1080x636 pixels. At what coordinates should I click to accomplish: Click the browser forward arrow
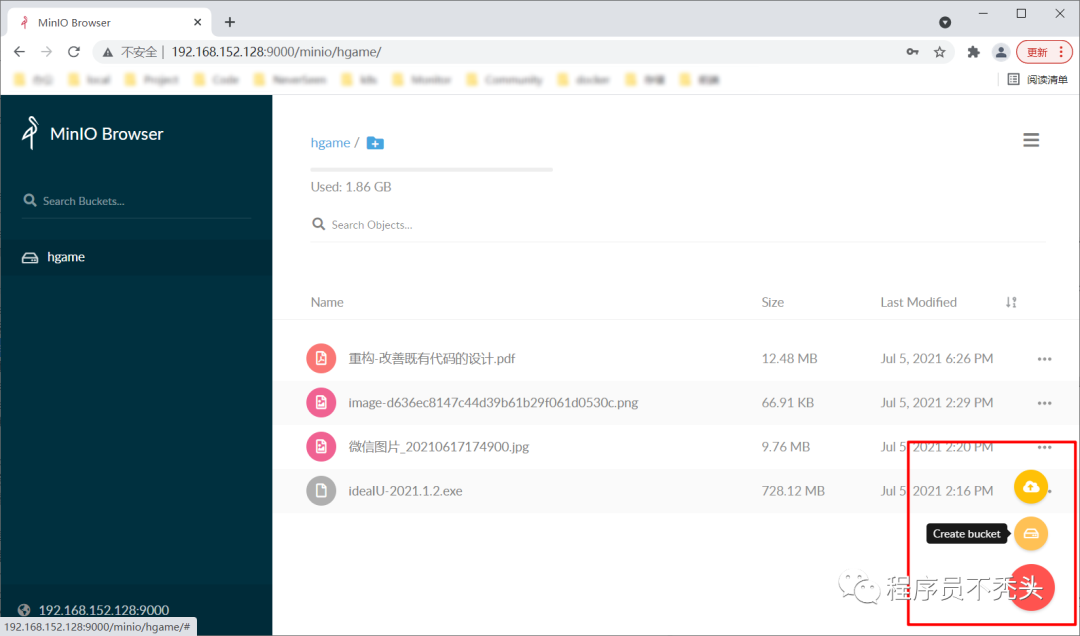(x=46, y=52)
